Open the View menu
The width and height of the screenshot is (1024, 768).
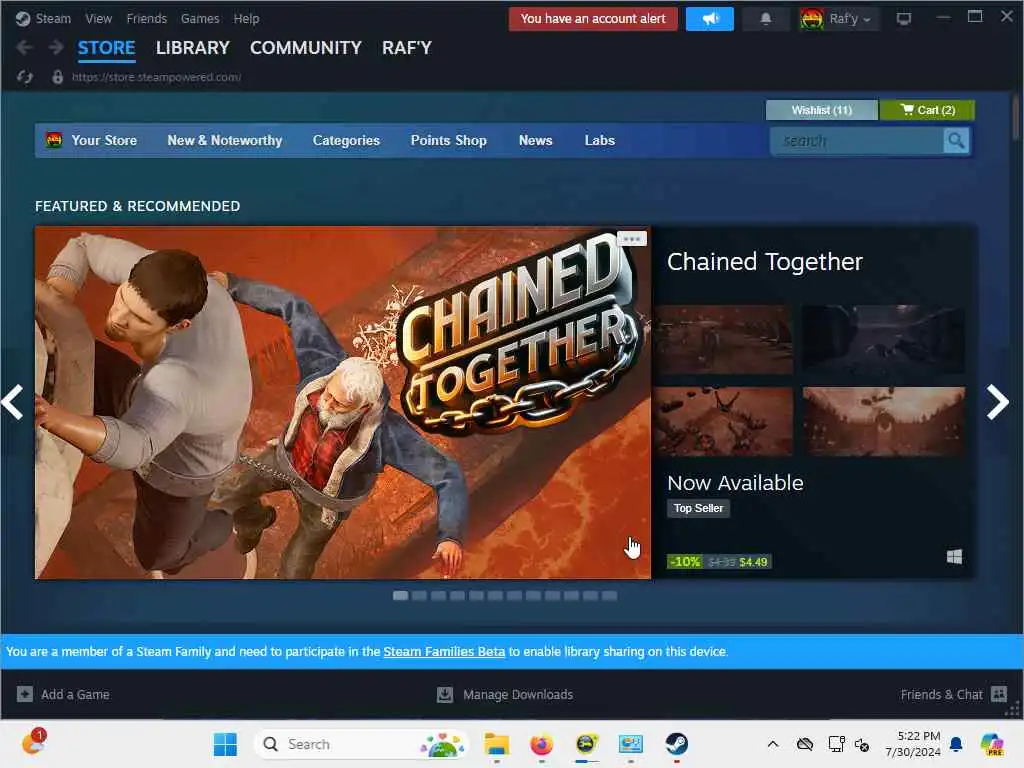click(x=99, y=18)
